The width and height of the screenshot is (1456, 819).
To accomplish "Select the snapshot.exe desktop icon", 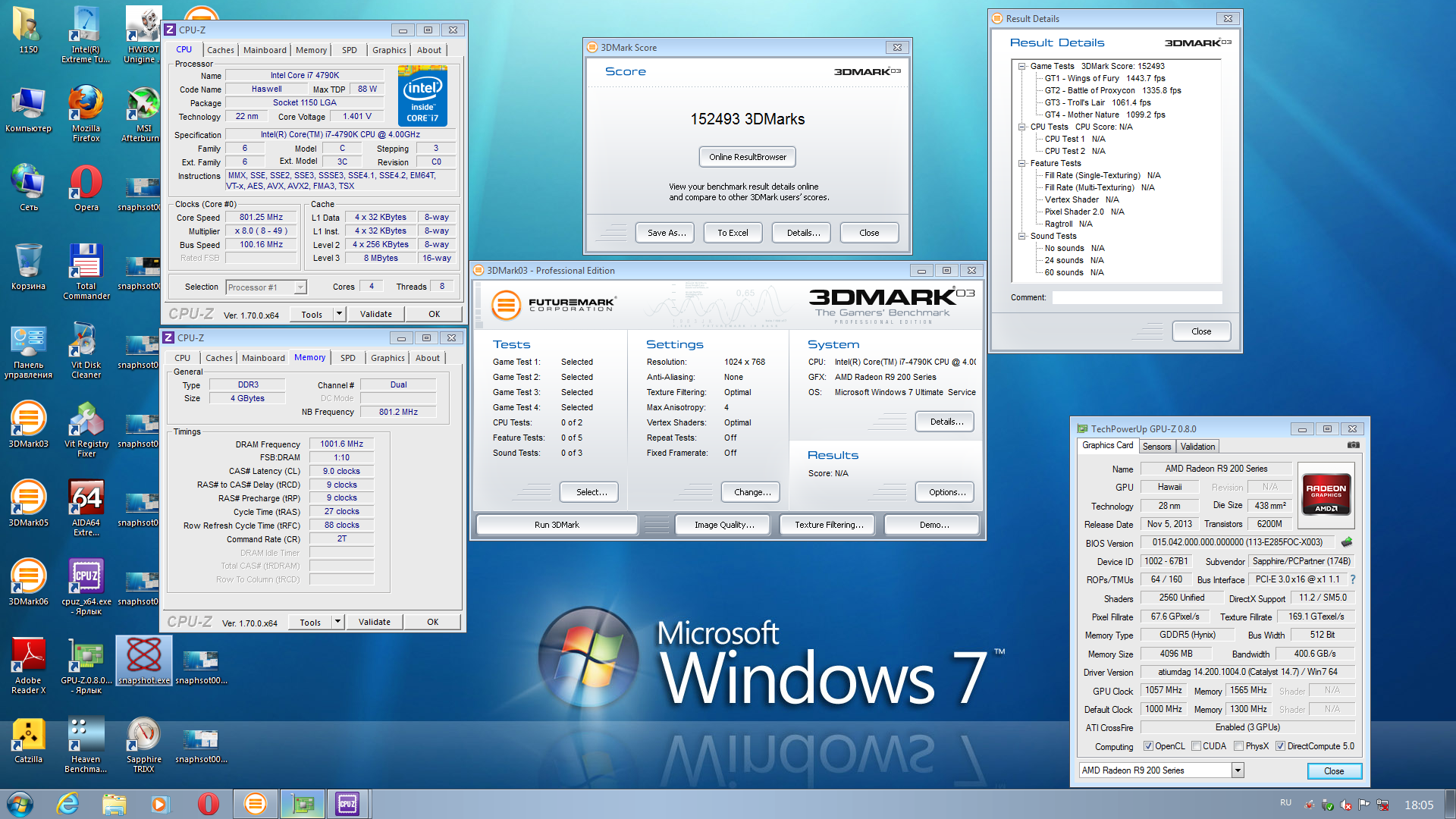I will point(143,661).
